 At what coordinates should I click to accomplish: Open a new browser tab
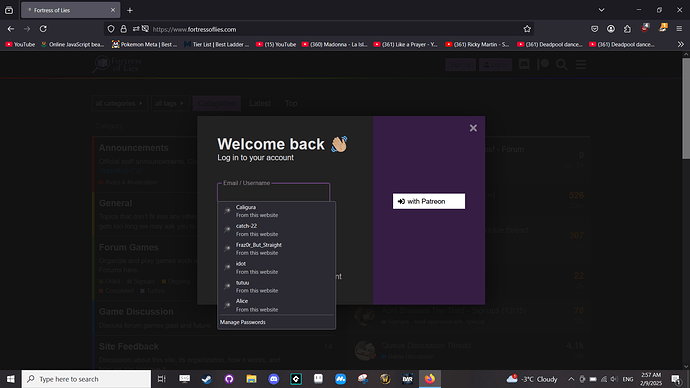click(130, 10)
